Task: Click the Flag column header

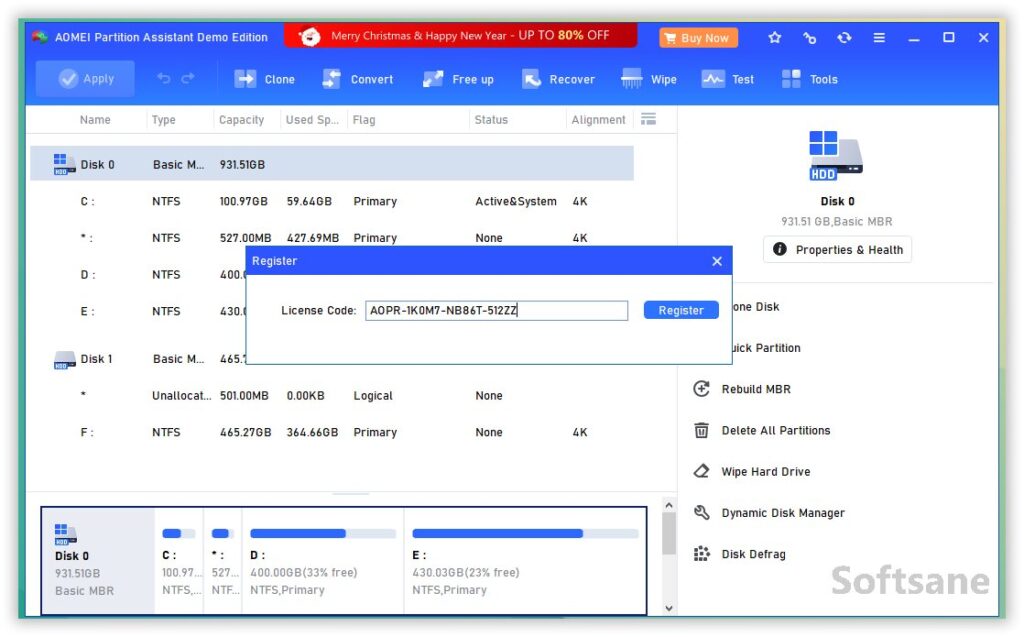Action: 364,120
